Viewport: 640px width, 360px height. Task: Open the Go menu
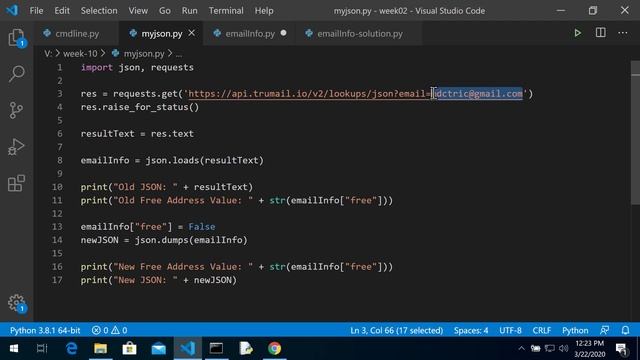coord(164,11)
